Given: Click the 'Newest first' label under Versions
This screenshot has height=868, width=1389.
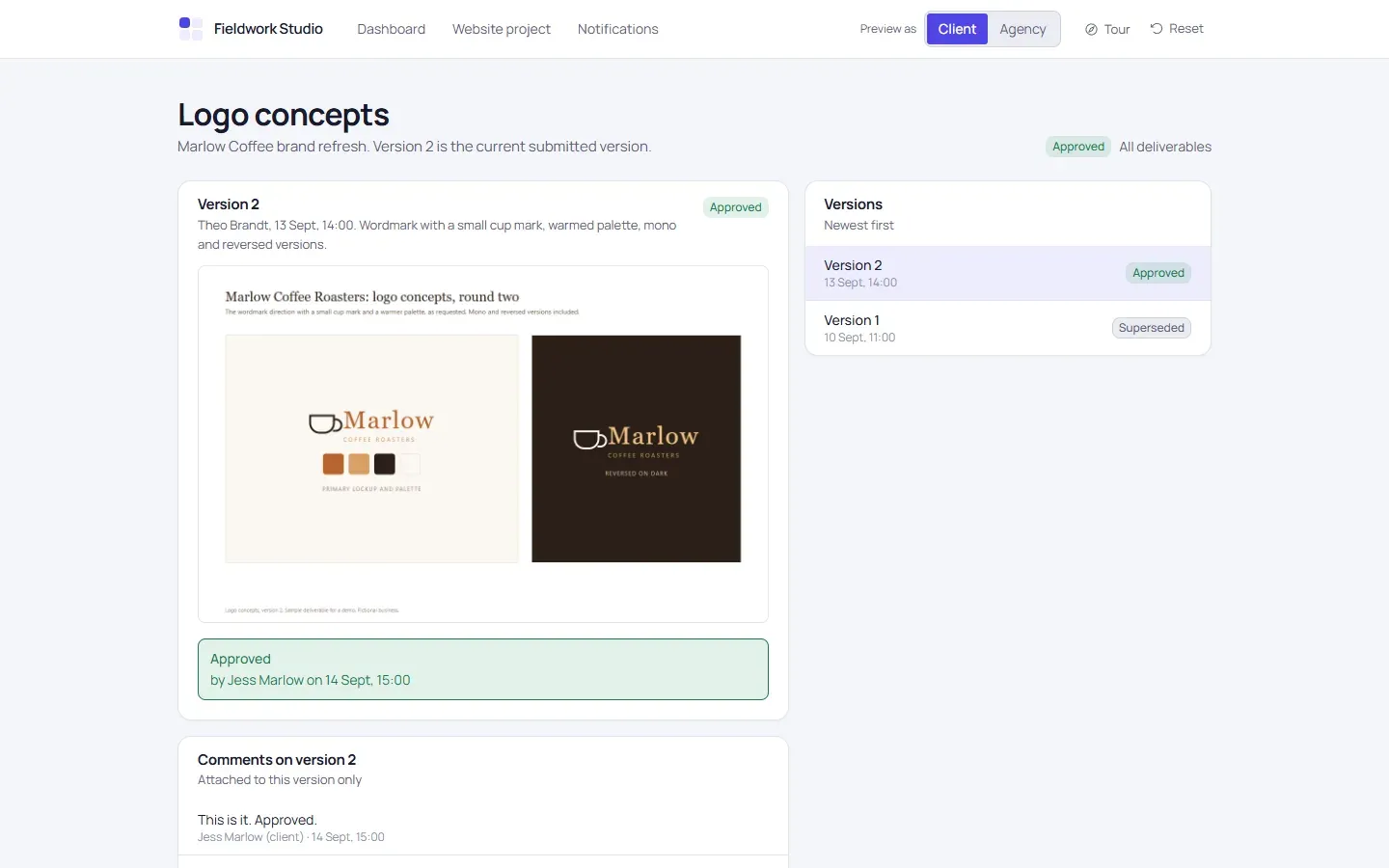Looking at the screenshot, I should tap(858, 225).
